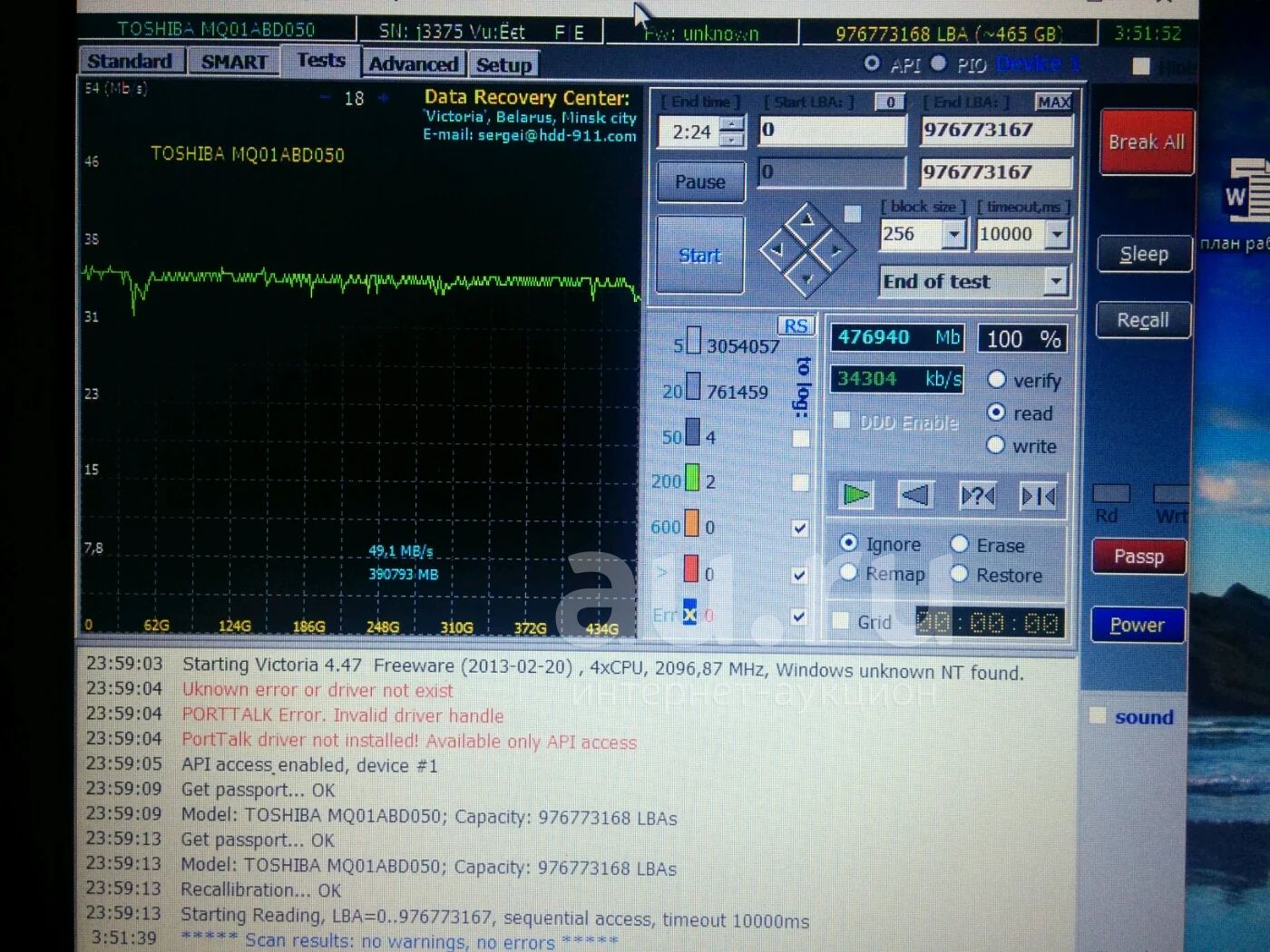Viewport: 1270px width, 952px height.
Task: Select the Restore error action
Action: [959, 574]
